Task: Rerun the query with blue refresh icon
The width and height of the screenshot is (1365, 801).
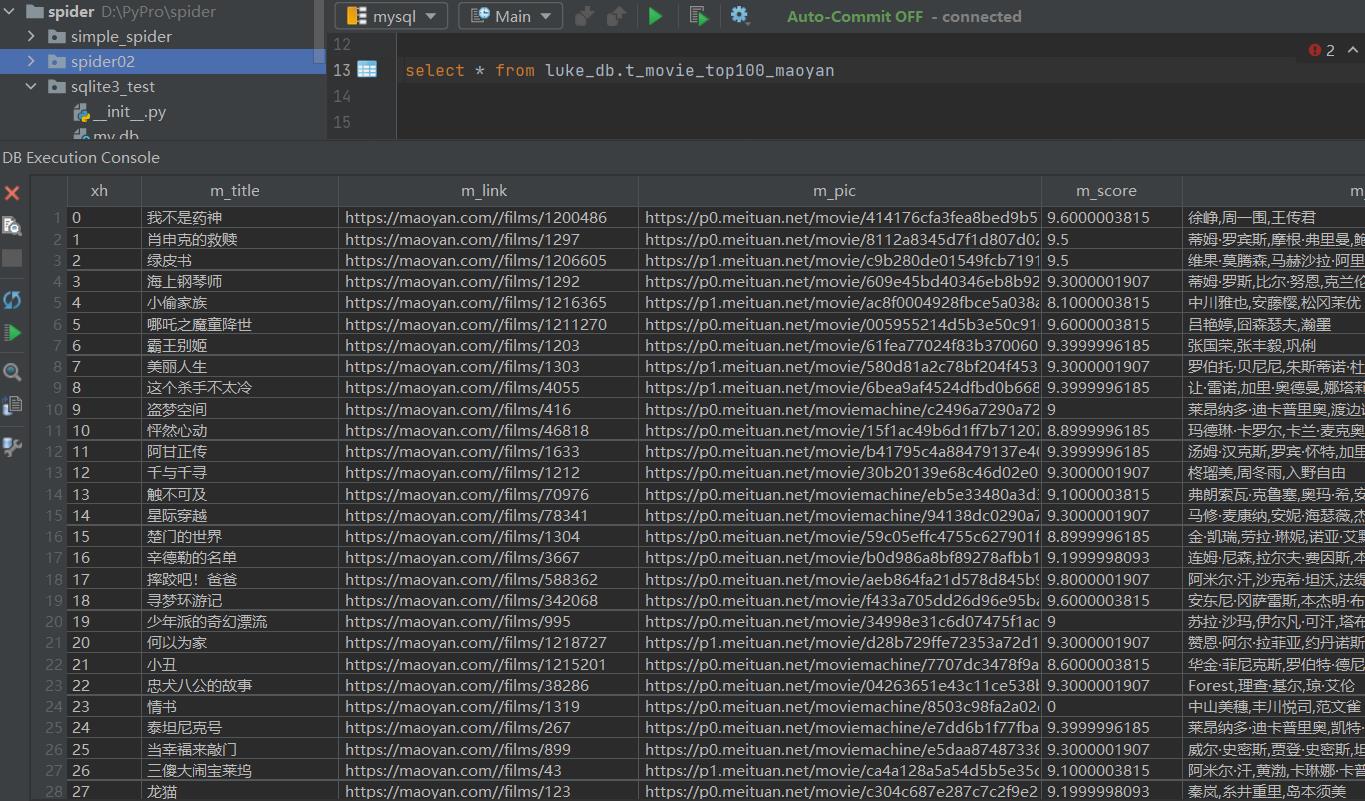Action: pyautogui.click(x=12, y=300)
